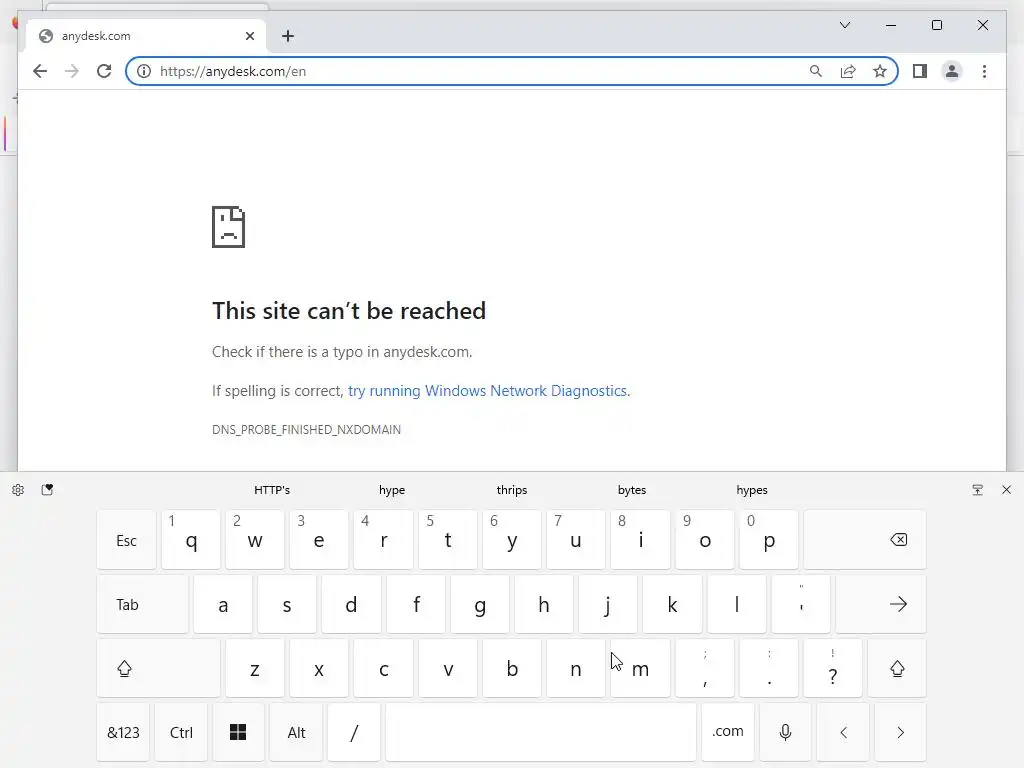The height and width of the screenshot is (768, 1024).
Task: Tap the Windows logo key
Action: tap(238, 732)
